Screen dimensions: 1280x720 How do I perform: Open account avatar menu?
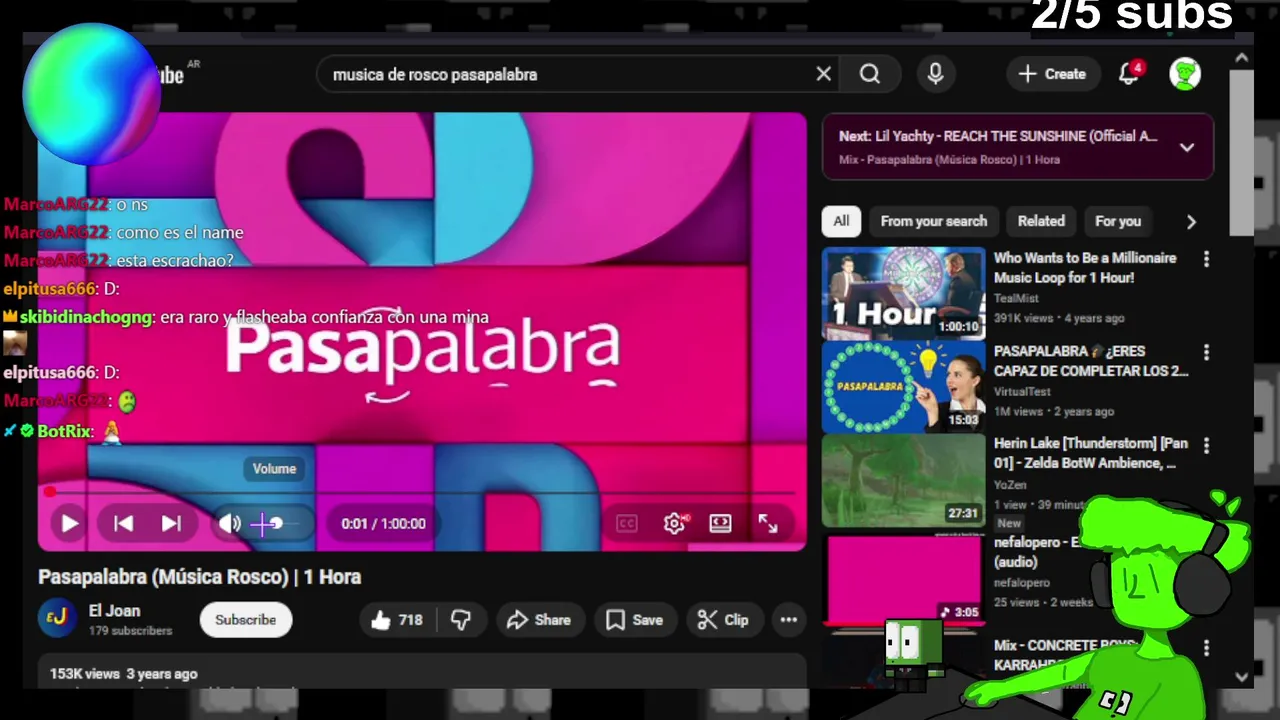(1185, 74)
